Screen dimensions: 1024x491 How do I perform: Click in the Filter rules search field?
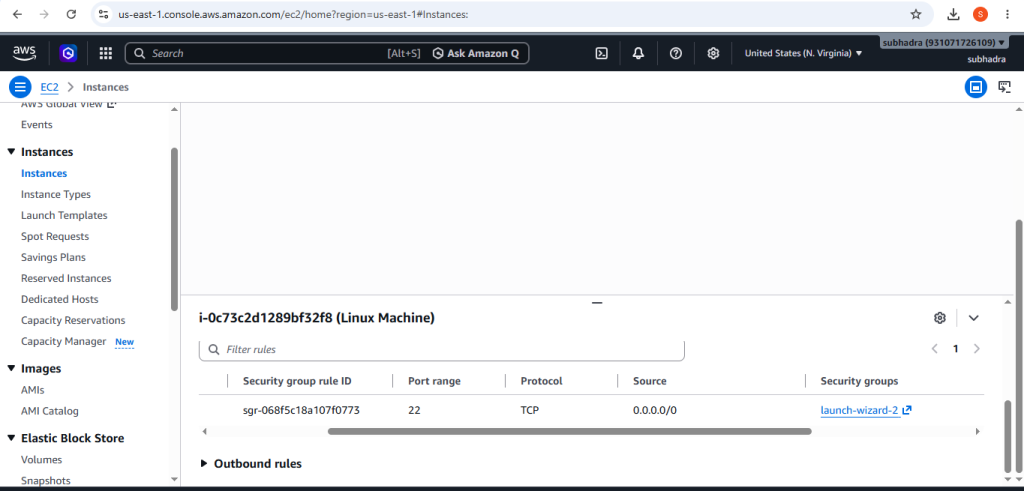[441, 350]
